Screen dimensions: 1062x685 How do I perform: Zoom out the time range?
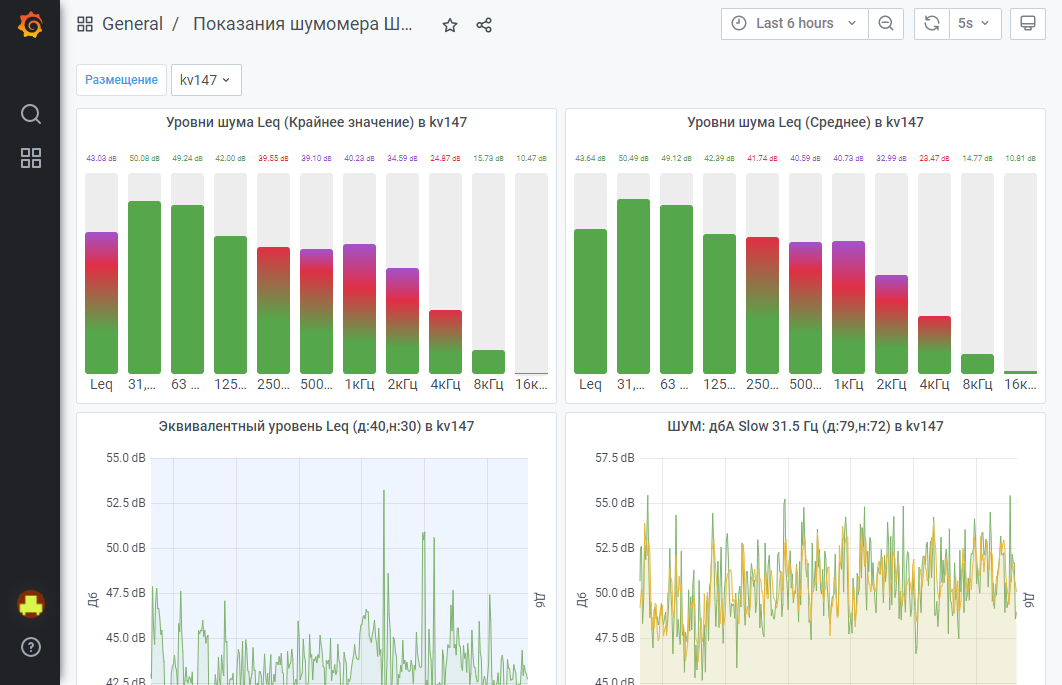pyautogui.click(x=885, y=24)
